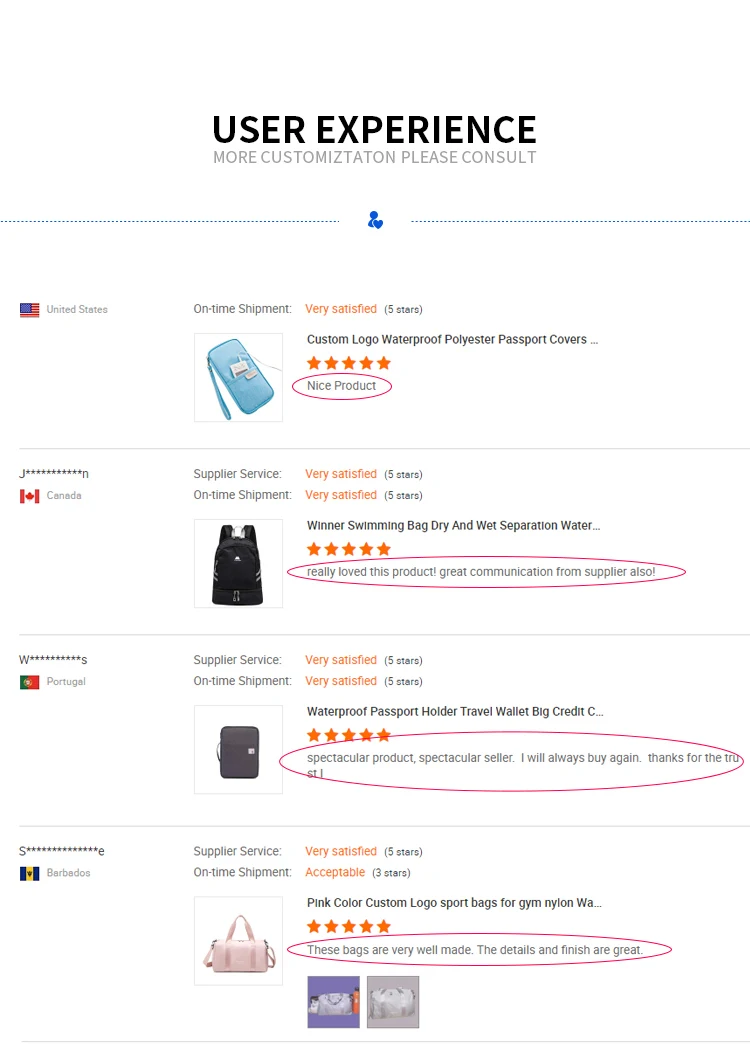Open Custom Logo Waterproof Polyester Passport Covers link
The image size is (750, 1050).
[452, 340]
